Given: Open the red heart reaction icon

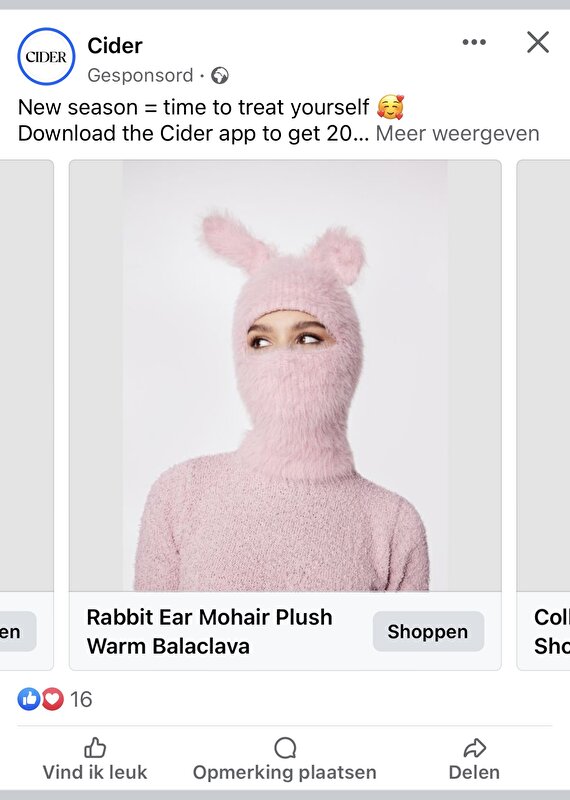Looking at the screenshot, I should 52,699.
